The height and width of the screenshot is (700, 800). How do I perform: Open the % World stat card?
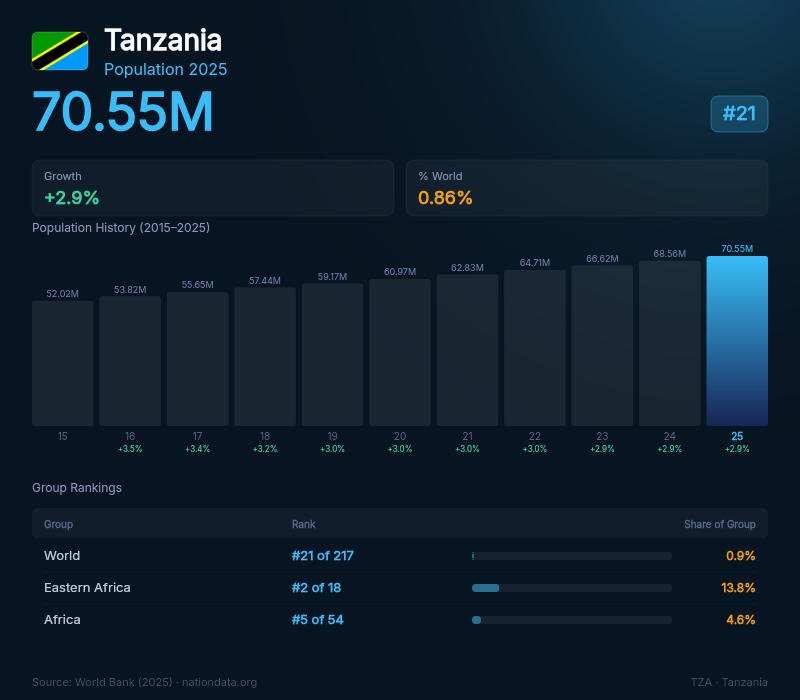point(587,188)
